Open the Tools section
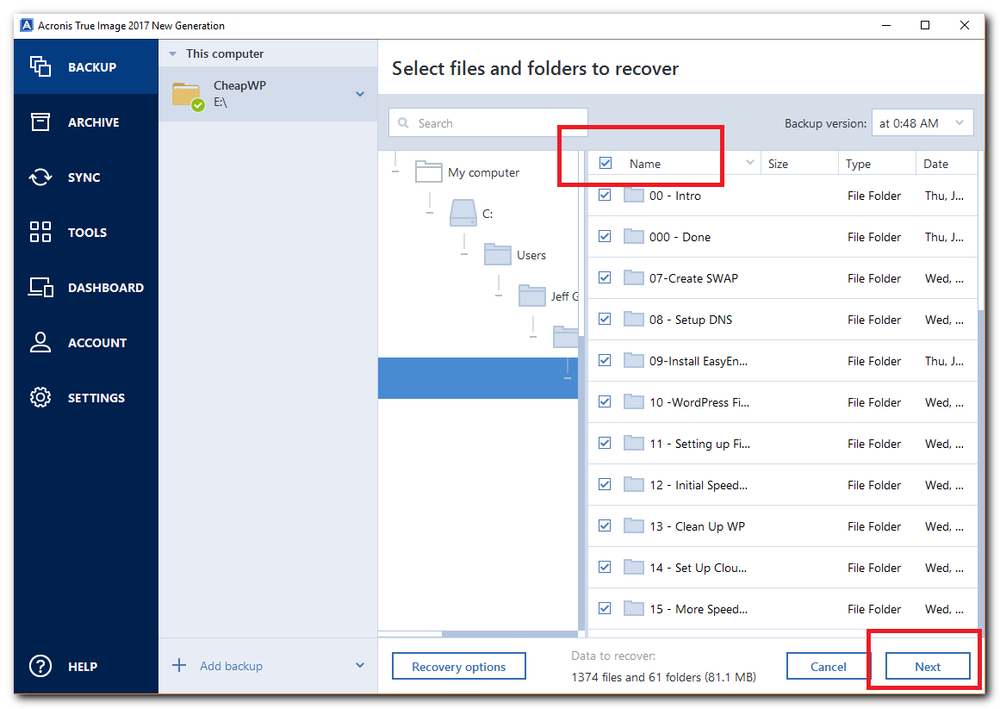 click(86, 232)
